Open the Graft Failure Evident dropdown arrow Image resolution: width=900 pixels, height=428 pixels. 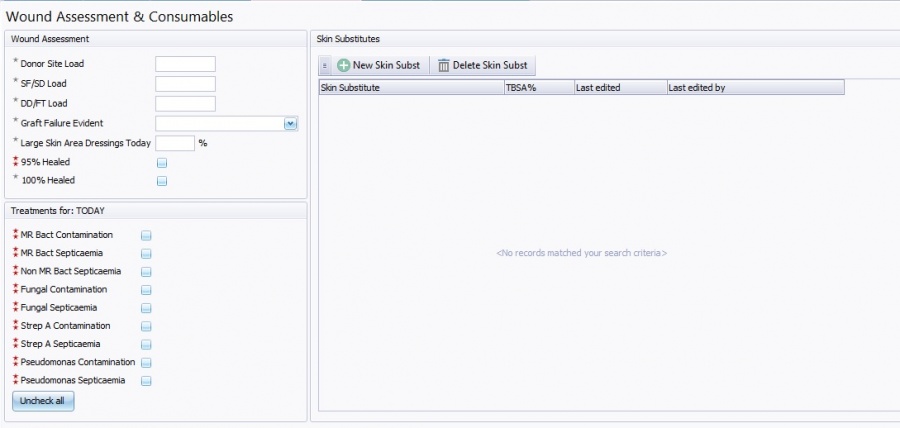(291, 124)
